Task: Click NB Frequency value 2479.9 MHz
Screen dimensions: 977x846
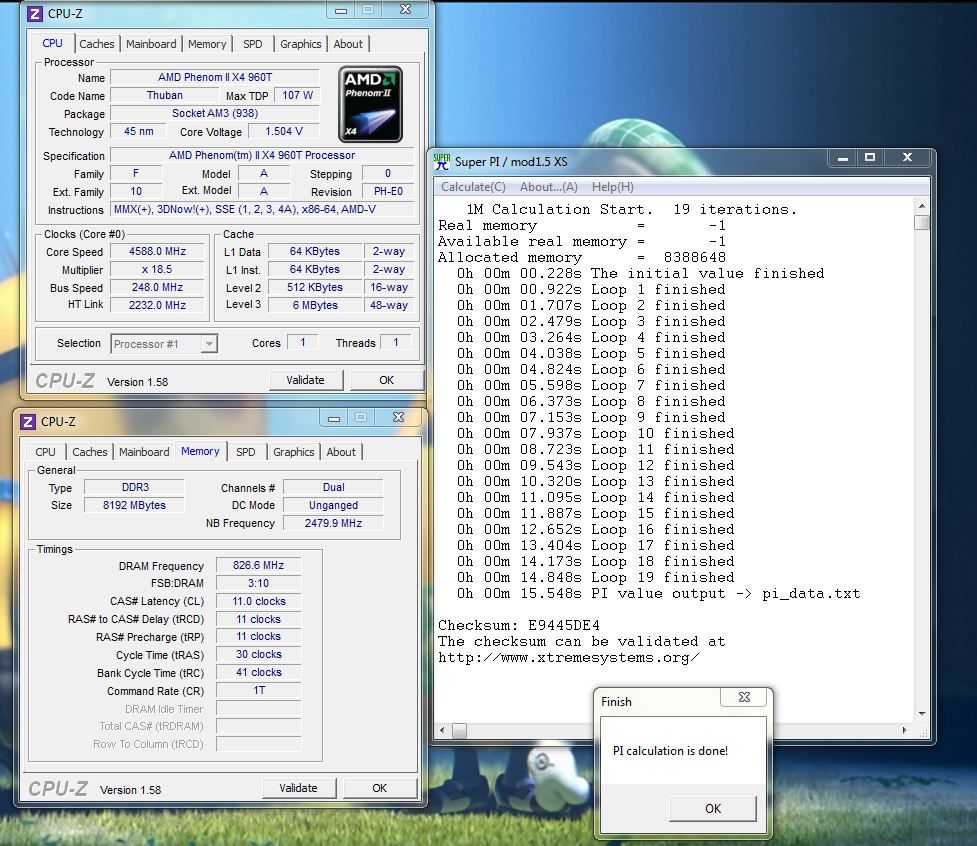Action: [333, 523]
